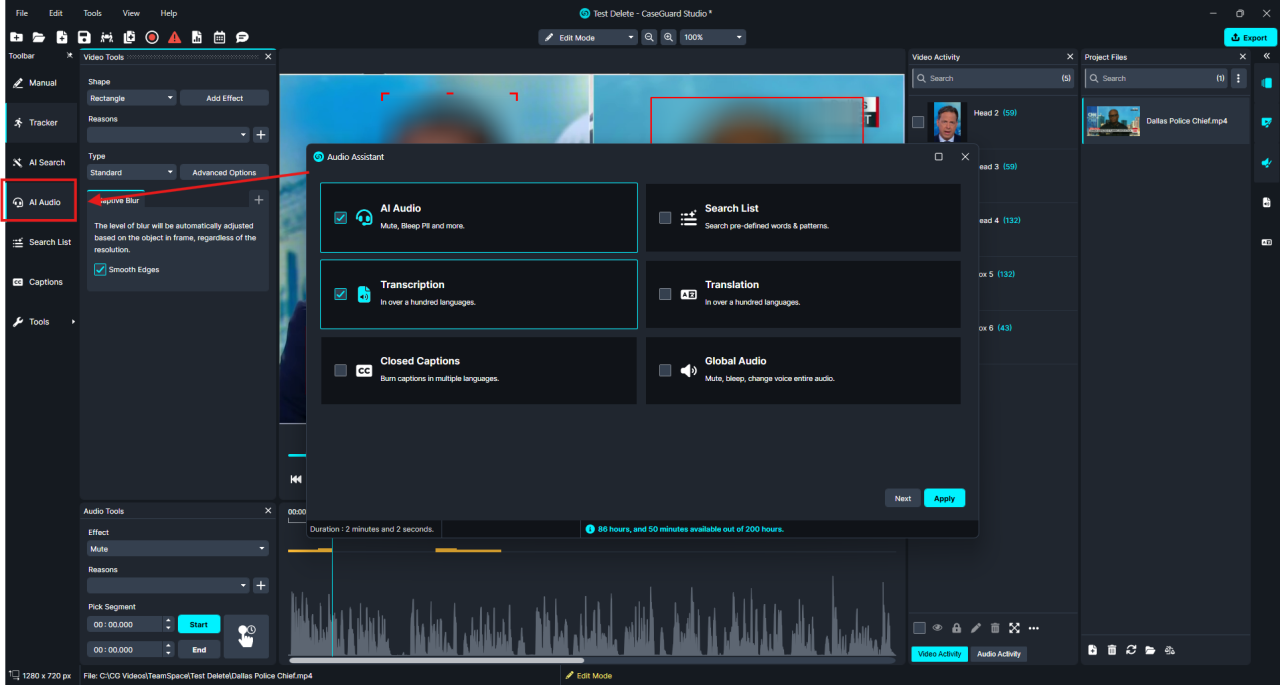This screenshot has height=685, width=1280.
Task: Click the red record icon in top toolbar
Action: [x=152, y=37]
